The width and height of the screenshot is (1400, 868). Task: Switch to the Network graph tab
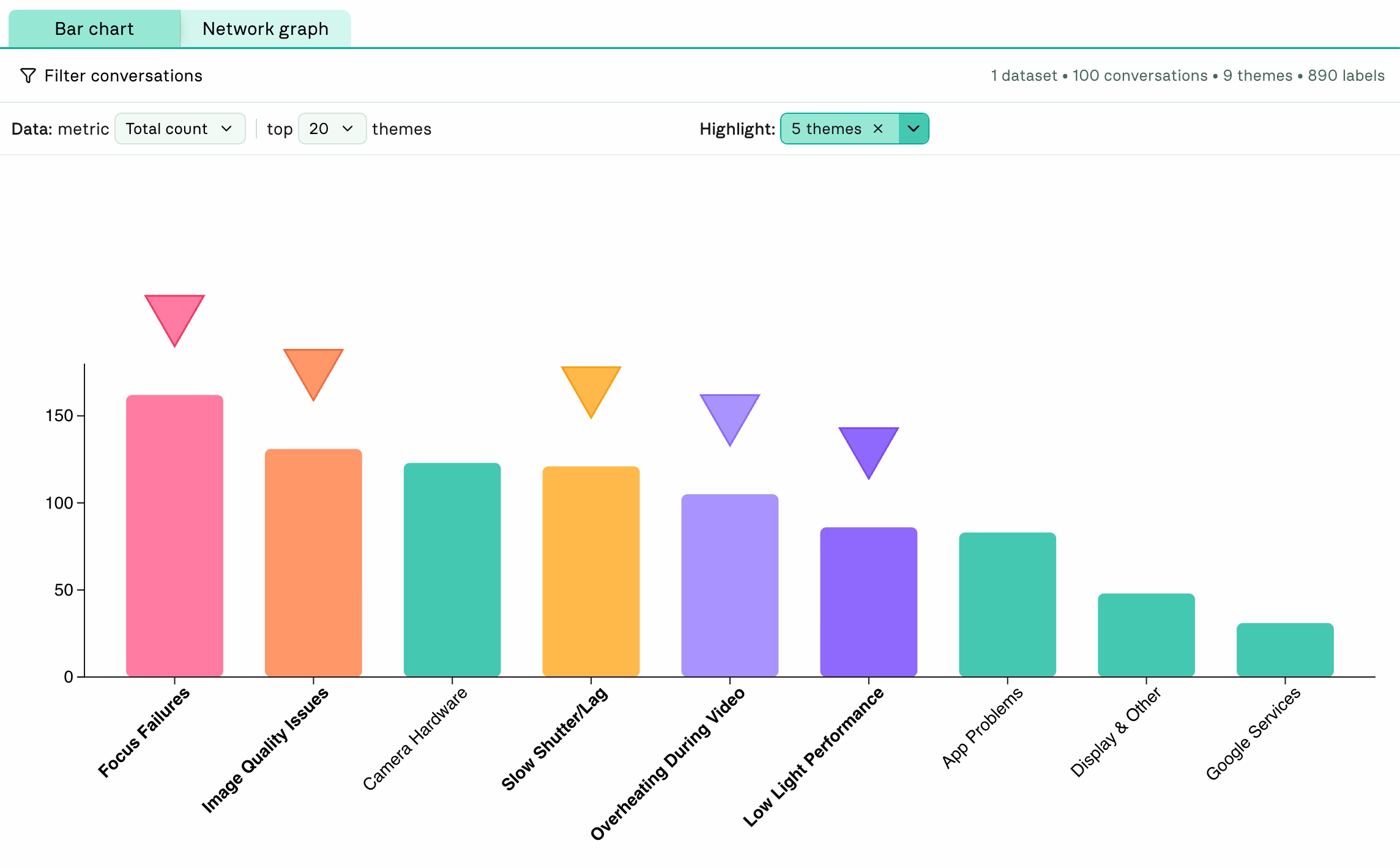click(266, 29)
